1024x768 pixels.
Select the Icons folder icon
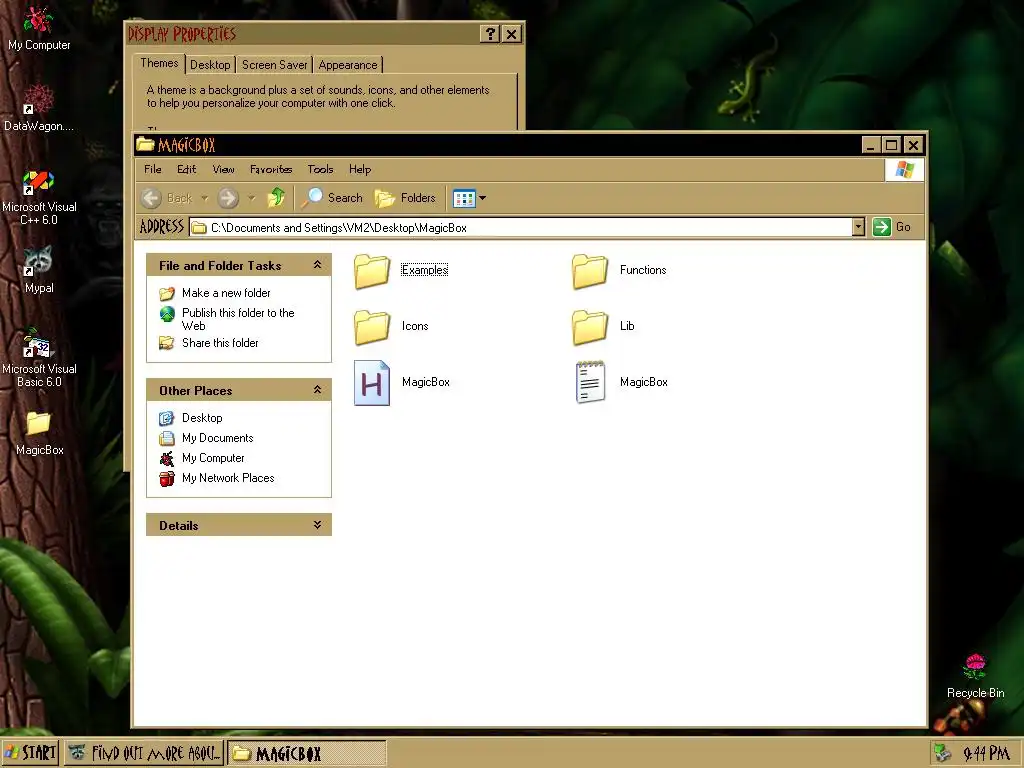(x=372, y=327)
